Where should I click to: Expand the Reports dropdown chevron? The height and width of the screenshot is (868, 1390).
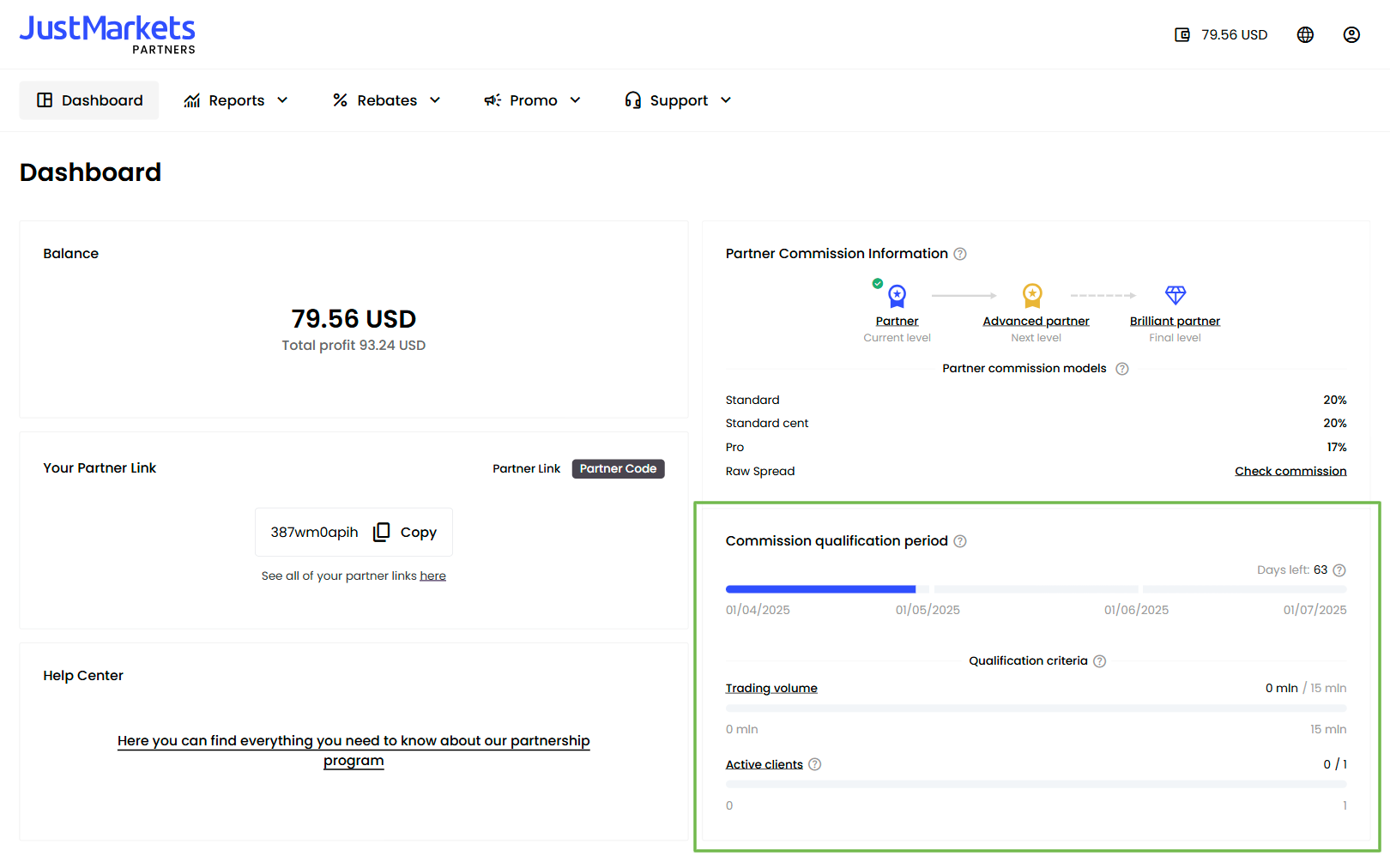click(x=282, y=100)
